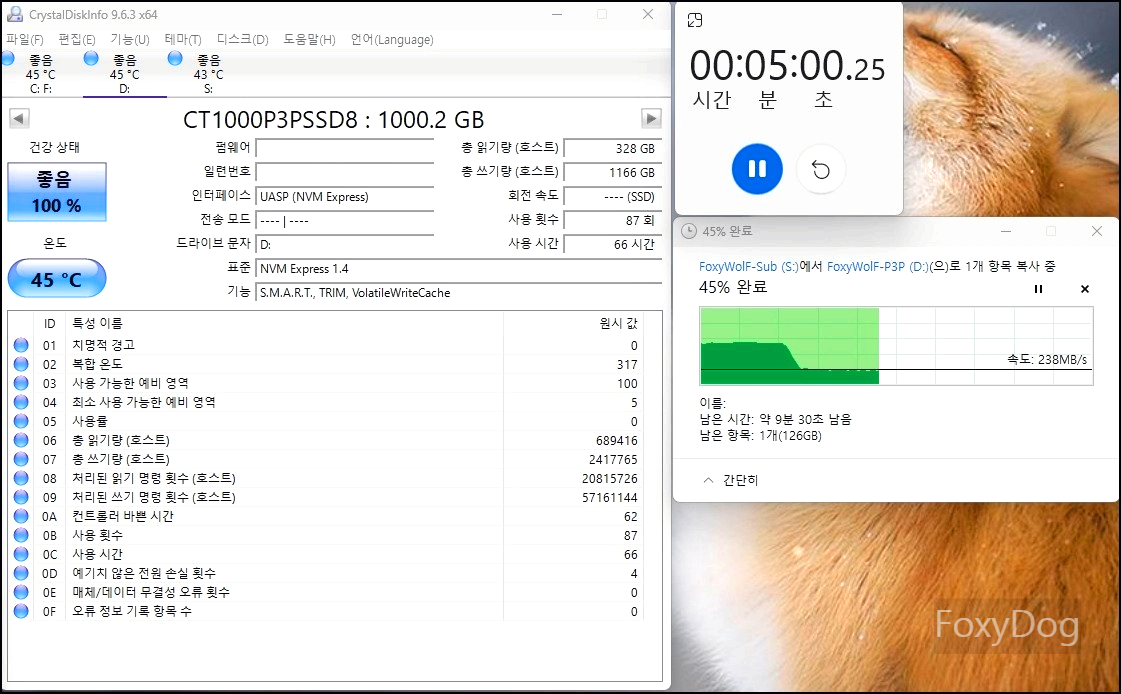The height and width of the screenshot is (694, 1121).
Task: Go to previous disk with left arrow
Action: point(19,118)
